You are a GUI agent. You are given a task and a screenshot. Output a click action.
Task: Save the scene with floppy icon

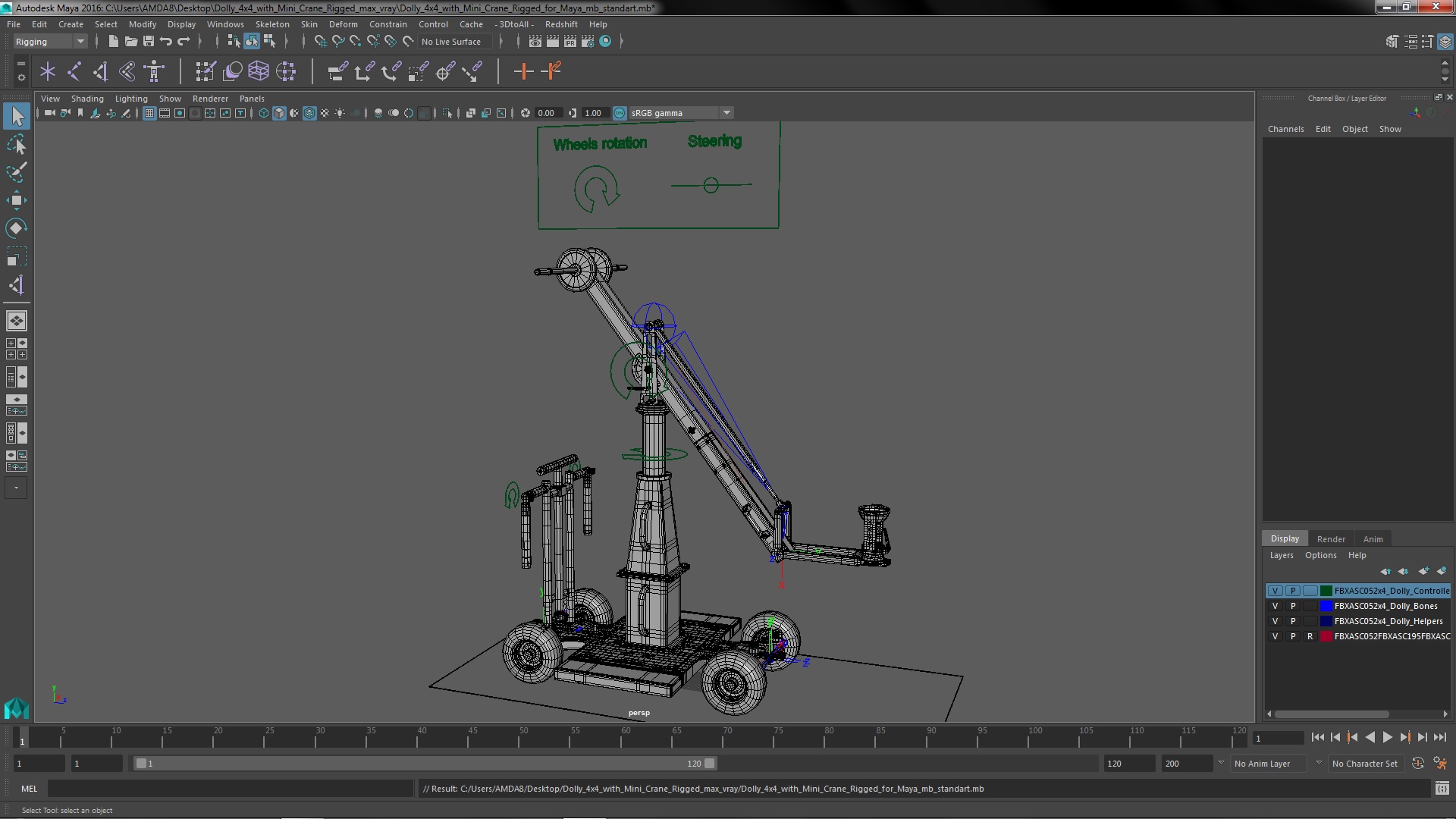149,41
